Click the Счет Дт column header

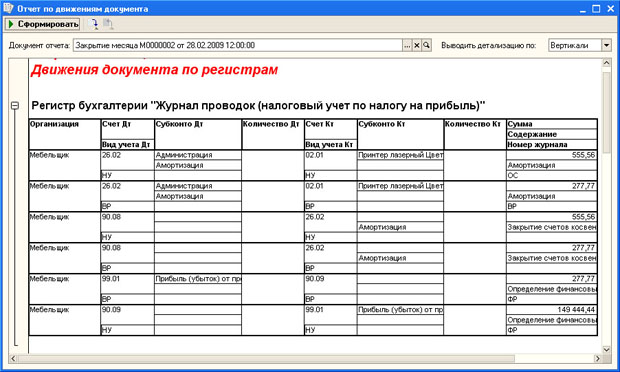tap(128, 129)
